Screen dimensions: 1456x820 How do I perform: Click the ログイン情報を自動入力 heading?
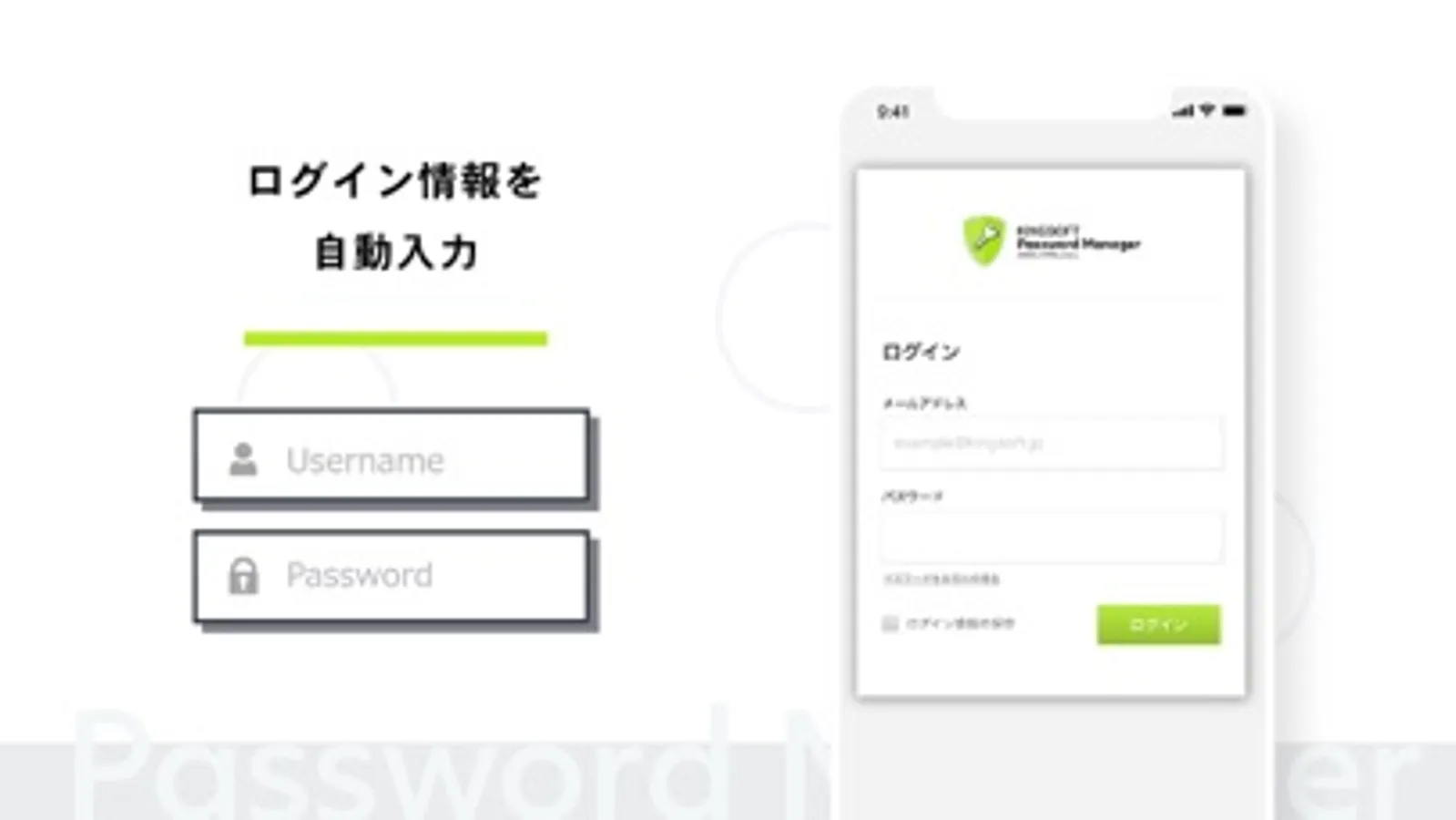[x=395, y=216]
